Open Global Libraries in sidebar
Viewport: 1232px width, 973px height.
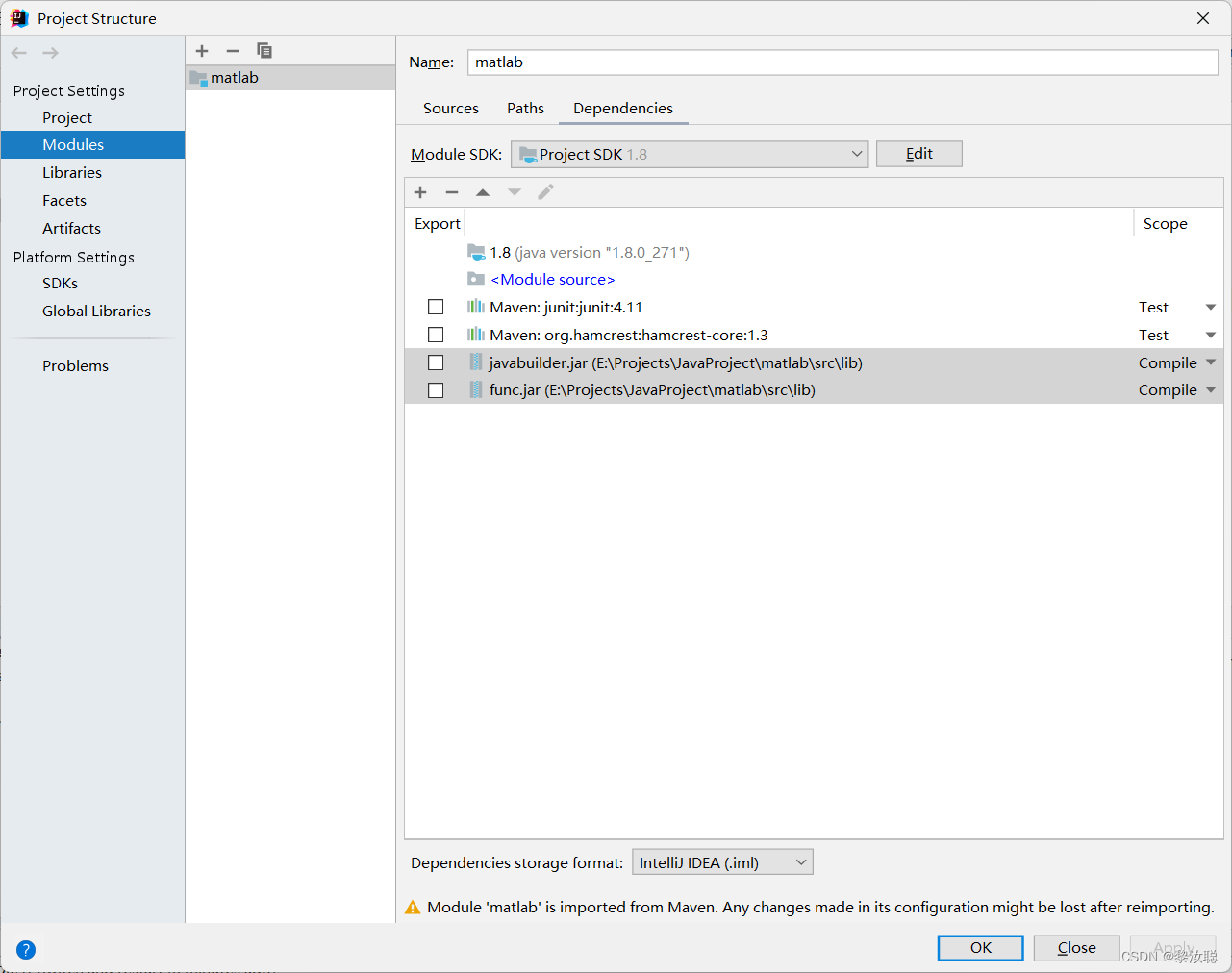click(96, 311)
